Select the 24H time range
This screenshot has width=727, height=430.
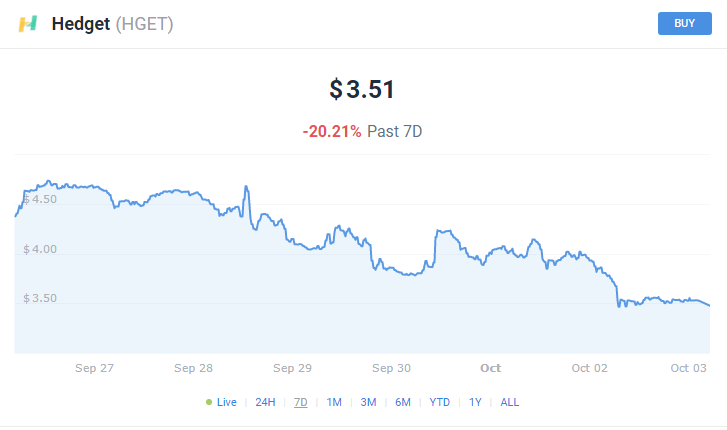pyautogui.click(x=265, y=402)
